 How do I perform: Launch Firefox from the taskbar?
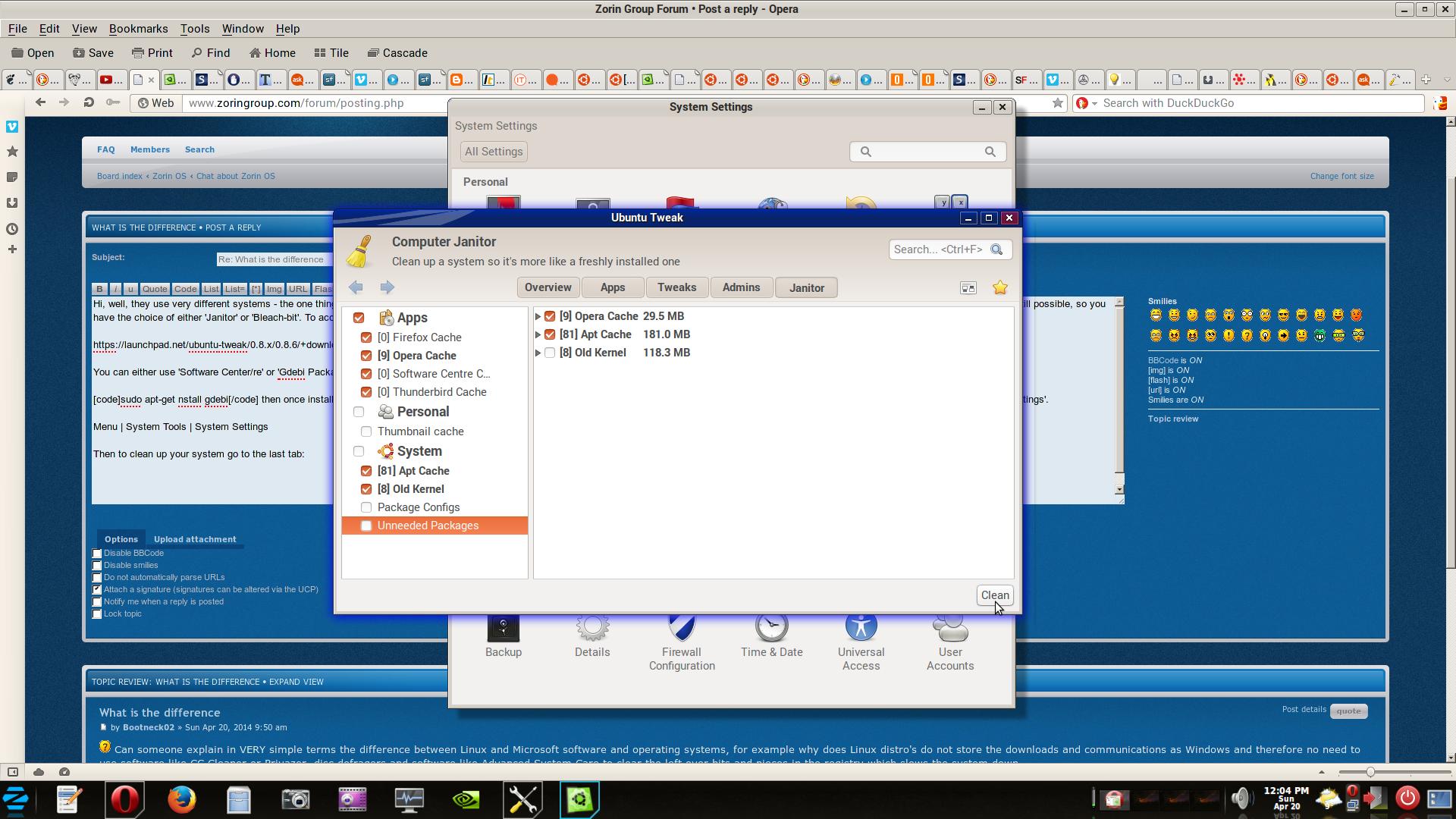point(182,799)
